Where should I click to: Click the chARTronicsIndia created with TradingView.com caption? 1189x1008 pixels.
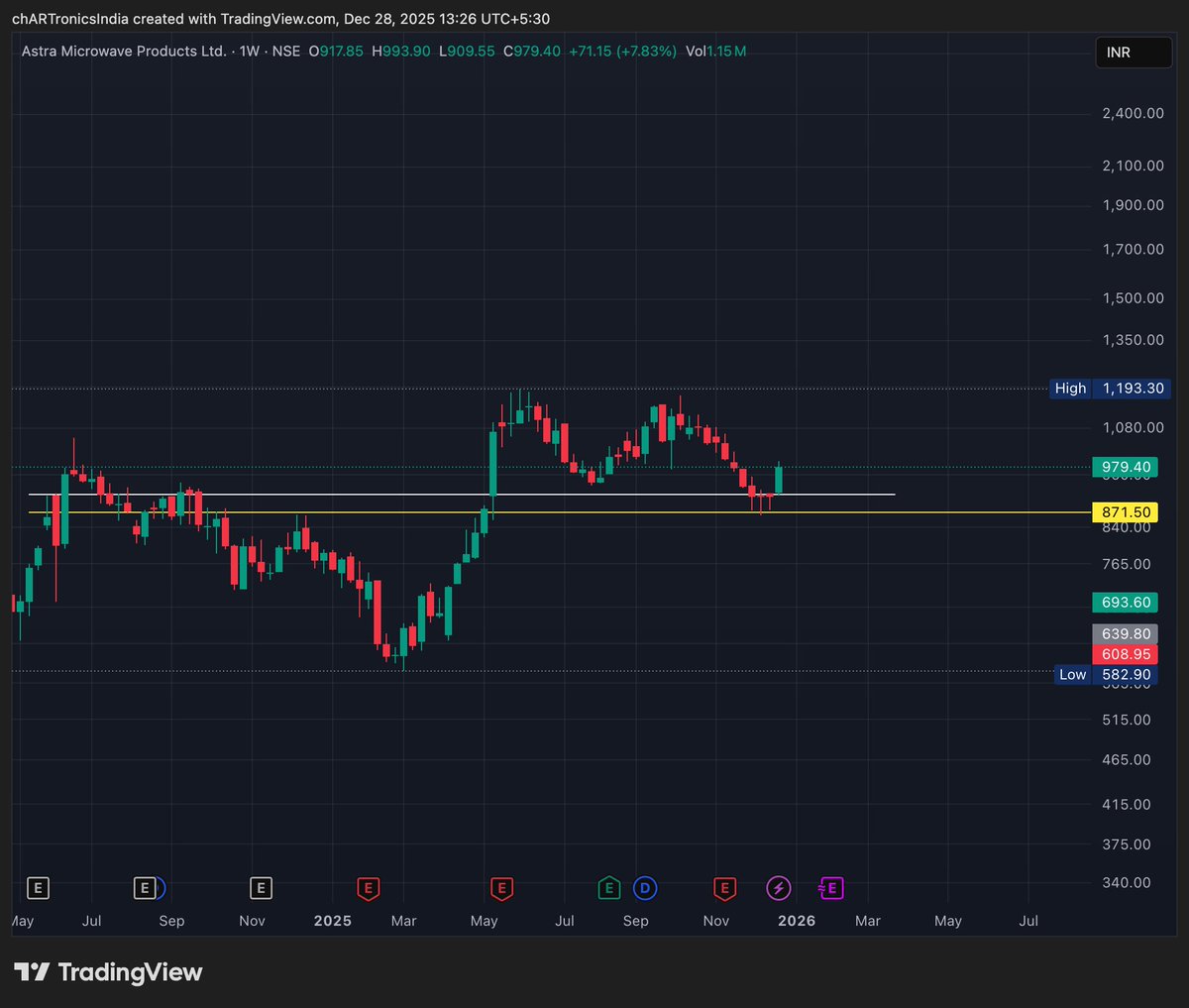[280, 19]
